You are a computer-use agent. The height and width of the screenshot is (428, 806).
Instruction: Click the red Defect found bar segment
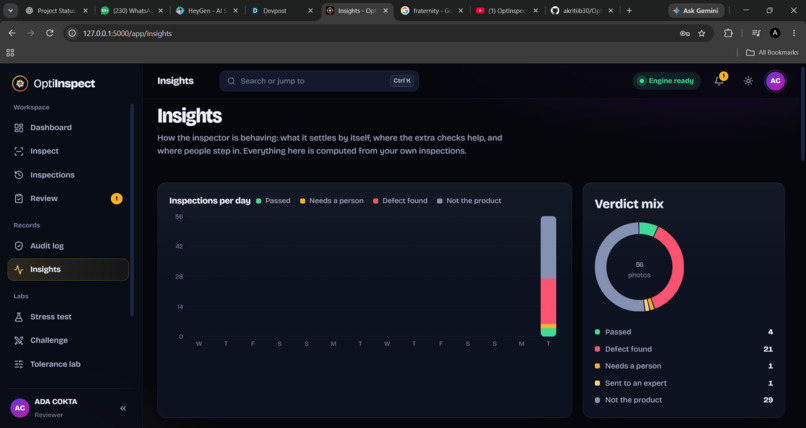pos(548,302)
